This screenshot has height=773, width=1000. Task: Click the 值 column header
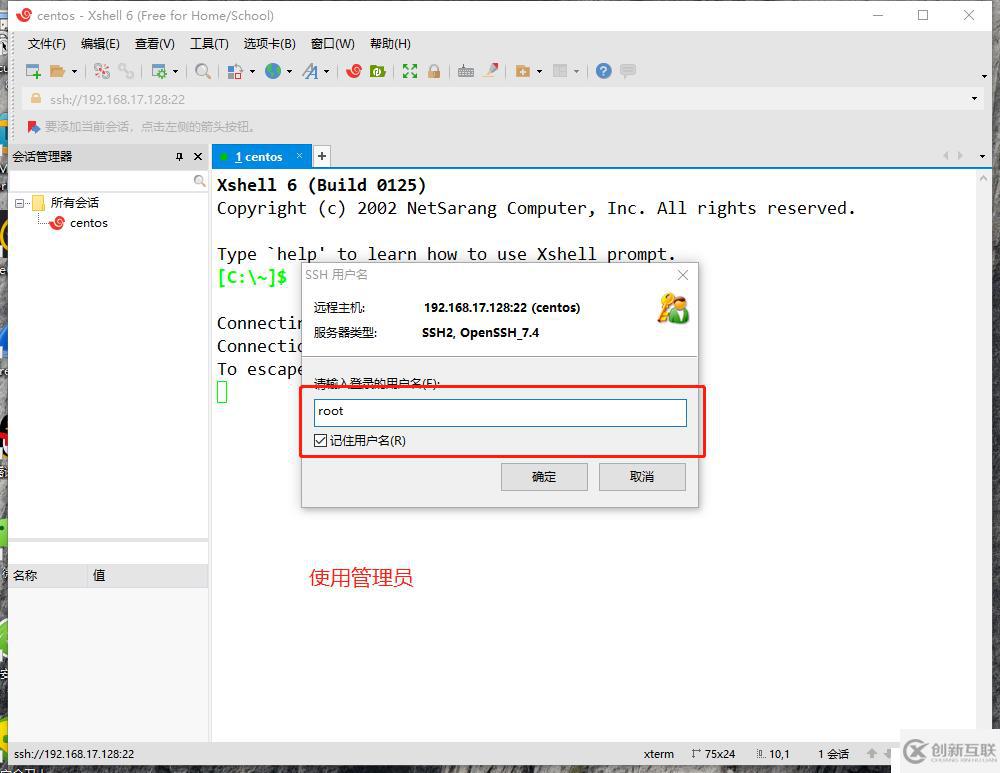click(148, 575)
